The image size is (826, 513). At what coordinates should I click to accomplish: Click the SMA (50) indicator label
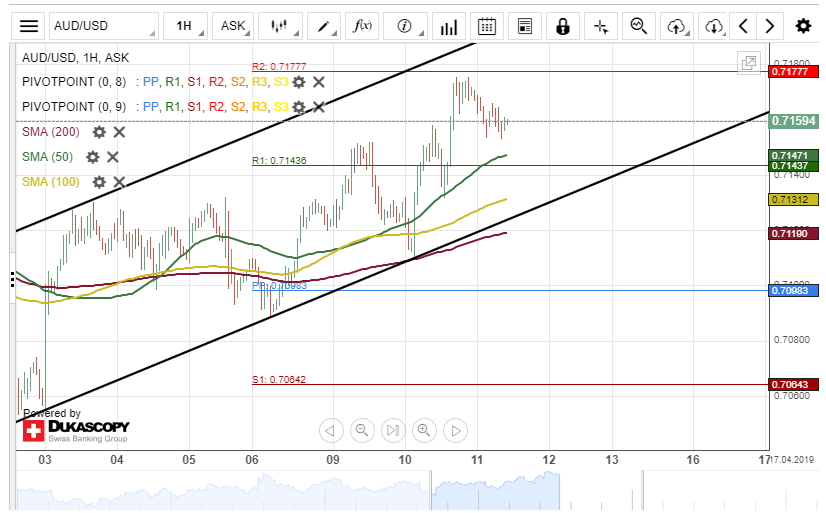(x=47, y=157)
